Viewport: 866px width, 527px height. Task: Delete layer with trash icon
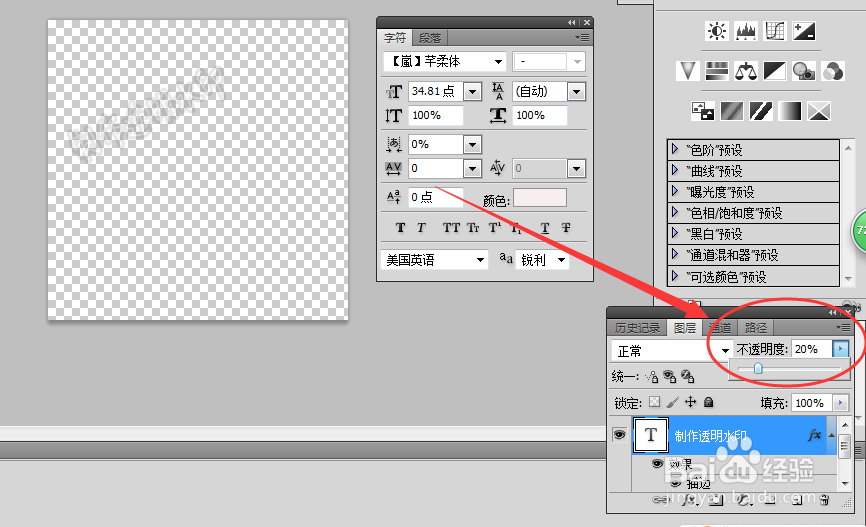pos(825,500)
